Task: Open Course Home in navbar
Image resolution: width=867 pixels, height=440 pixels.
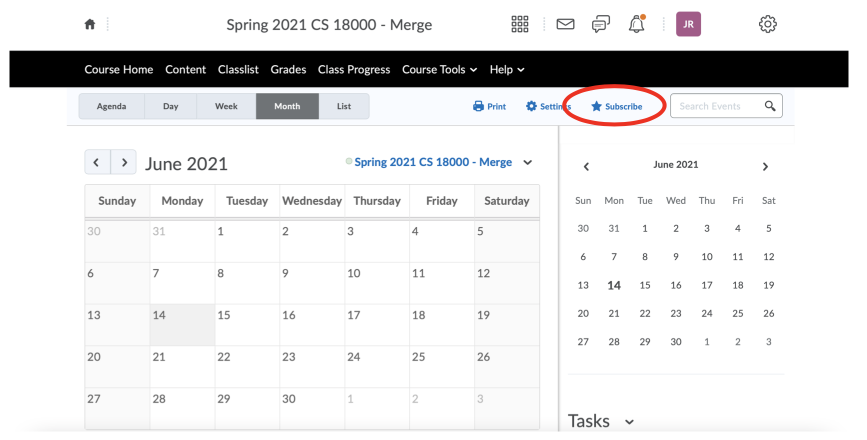Action: coord(119,70)
